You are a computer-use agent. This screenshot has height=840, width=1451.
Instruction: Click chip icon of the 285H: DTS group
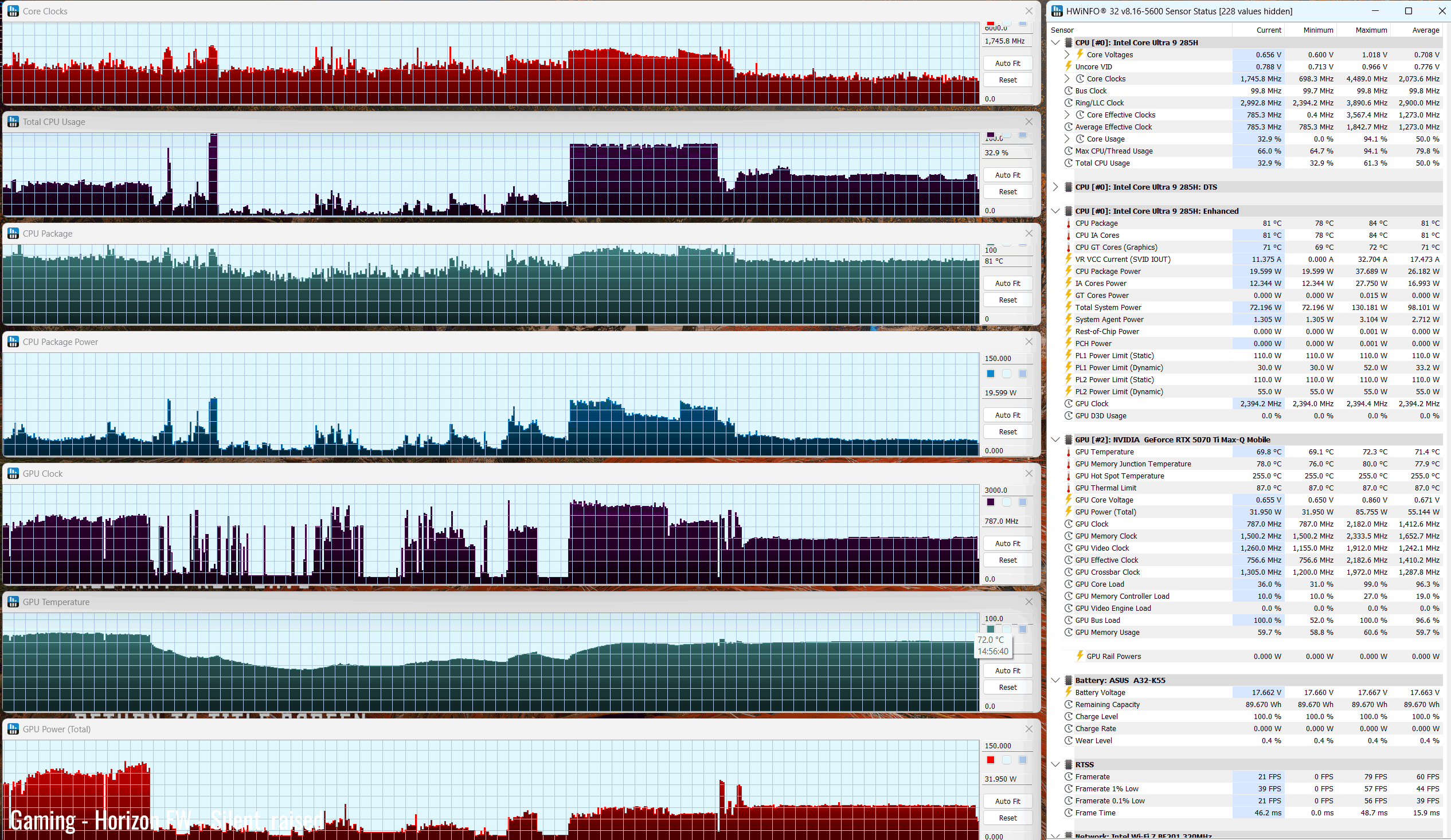(x=1068, y=187)
